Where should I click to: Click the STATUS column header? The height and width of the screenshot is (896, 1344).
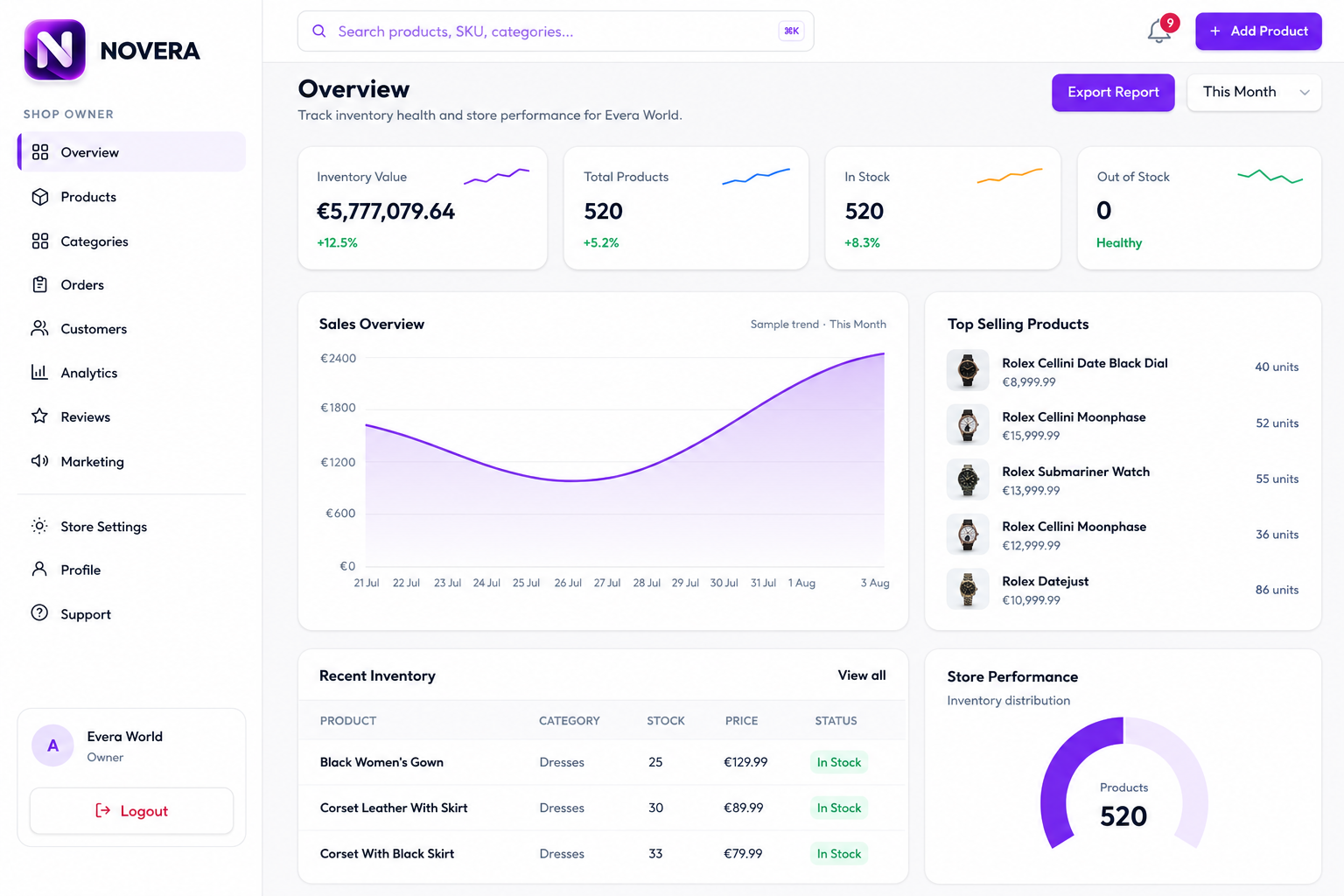(836, 721)
